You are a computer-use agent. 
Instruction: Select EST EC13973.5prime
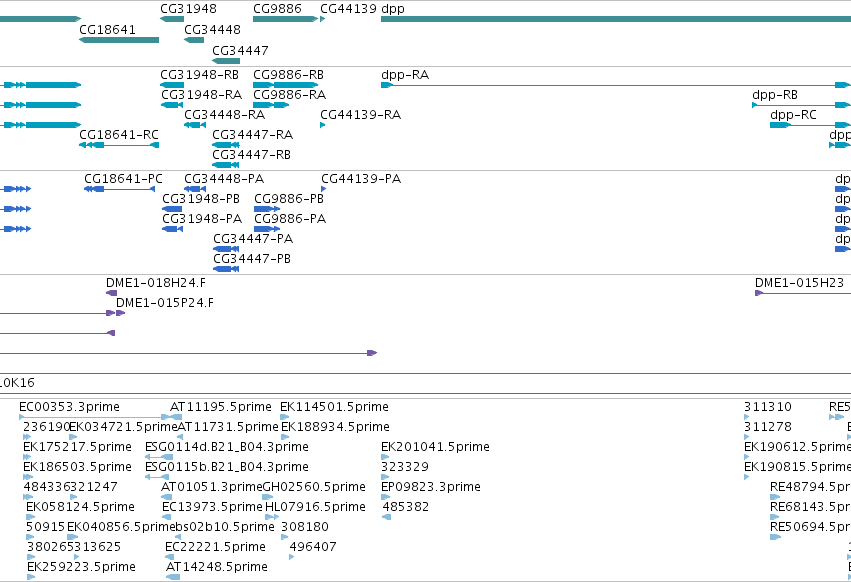coord(212,507)
